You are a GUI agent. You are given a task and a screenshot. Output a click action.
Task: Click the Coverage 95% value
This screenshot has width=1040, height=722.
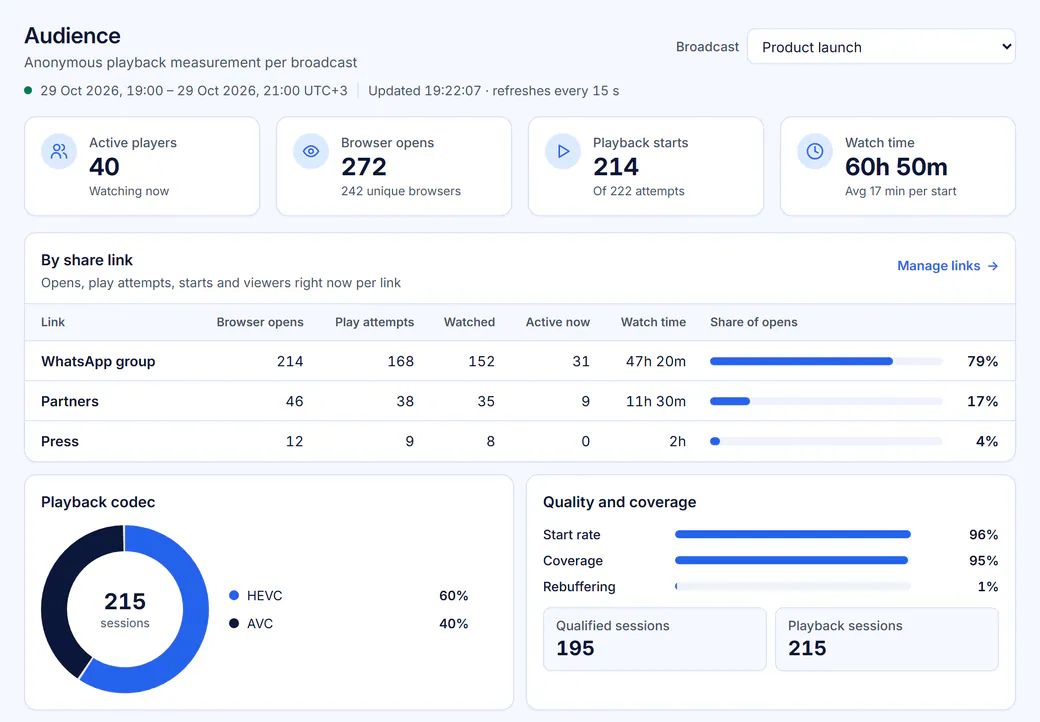point(984,560)
